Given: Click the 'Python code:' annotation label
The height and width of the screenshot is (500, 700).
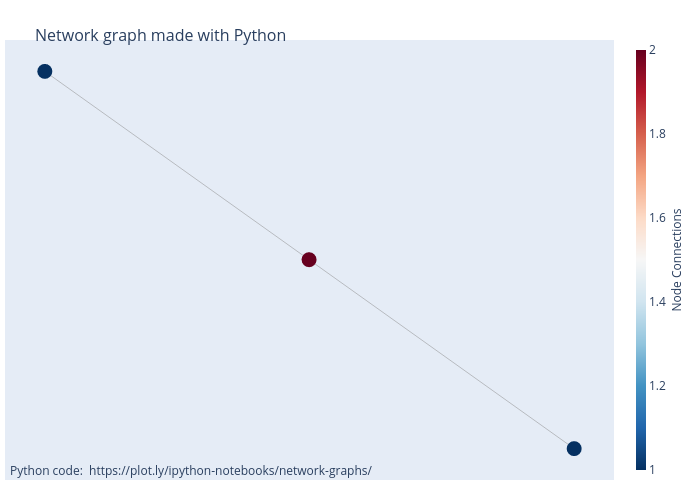Looking at the screenshot, I should pos(46,470).
